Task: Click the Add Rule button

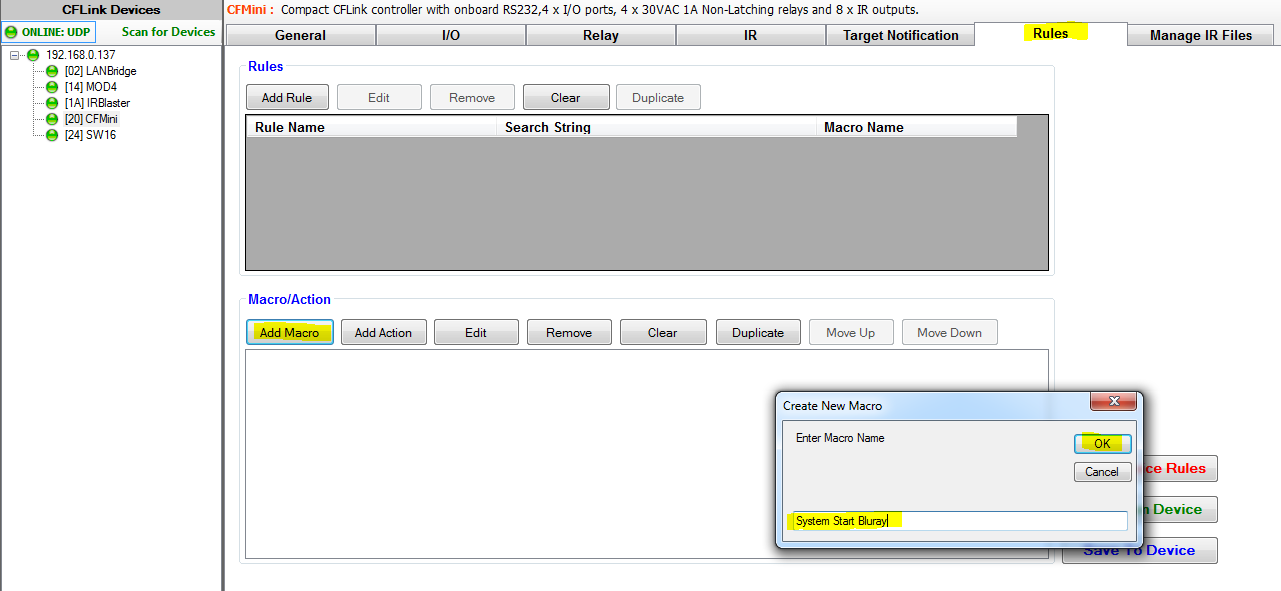Action: (x=286, y=98)
